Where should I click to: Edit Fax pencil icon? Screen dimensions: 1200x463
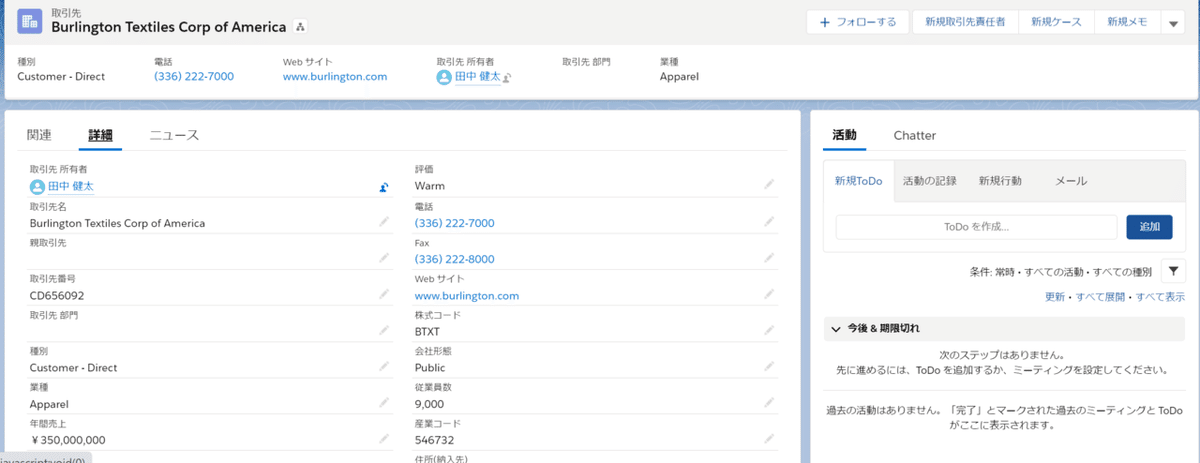[x=769, y=258]
